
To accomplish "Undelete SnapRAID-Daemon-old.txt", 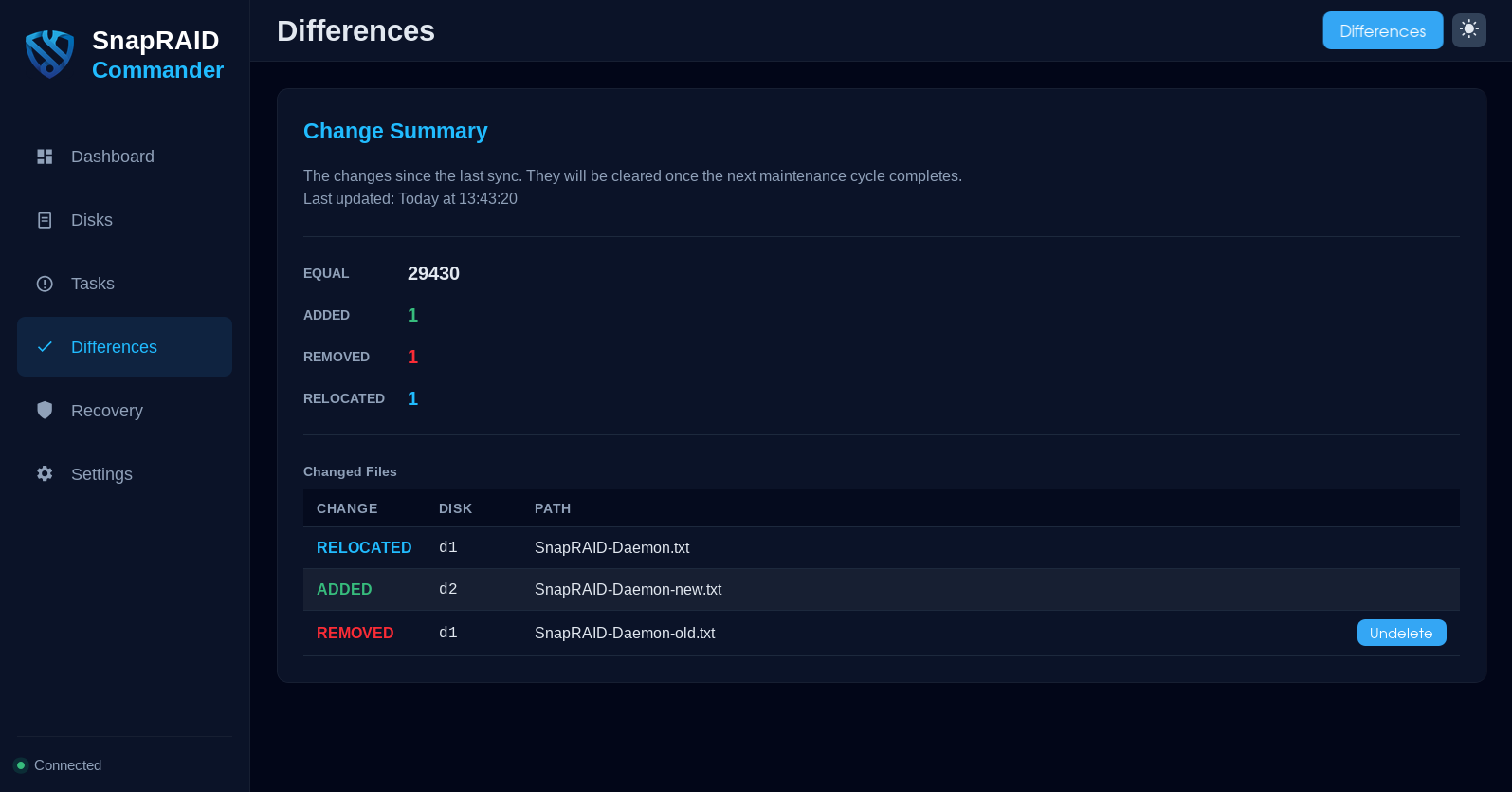I will pyautogui.click(x=1400, y=633).
